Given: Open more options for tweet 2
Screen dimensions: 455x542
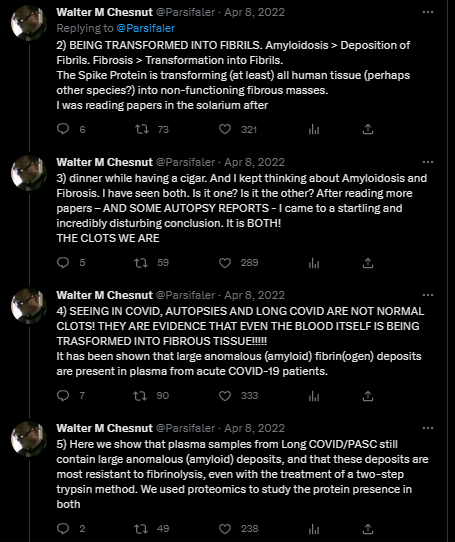Looking at the screenshot, I should (428, 12).
